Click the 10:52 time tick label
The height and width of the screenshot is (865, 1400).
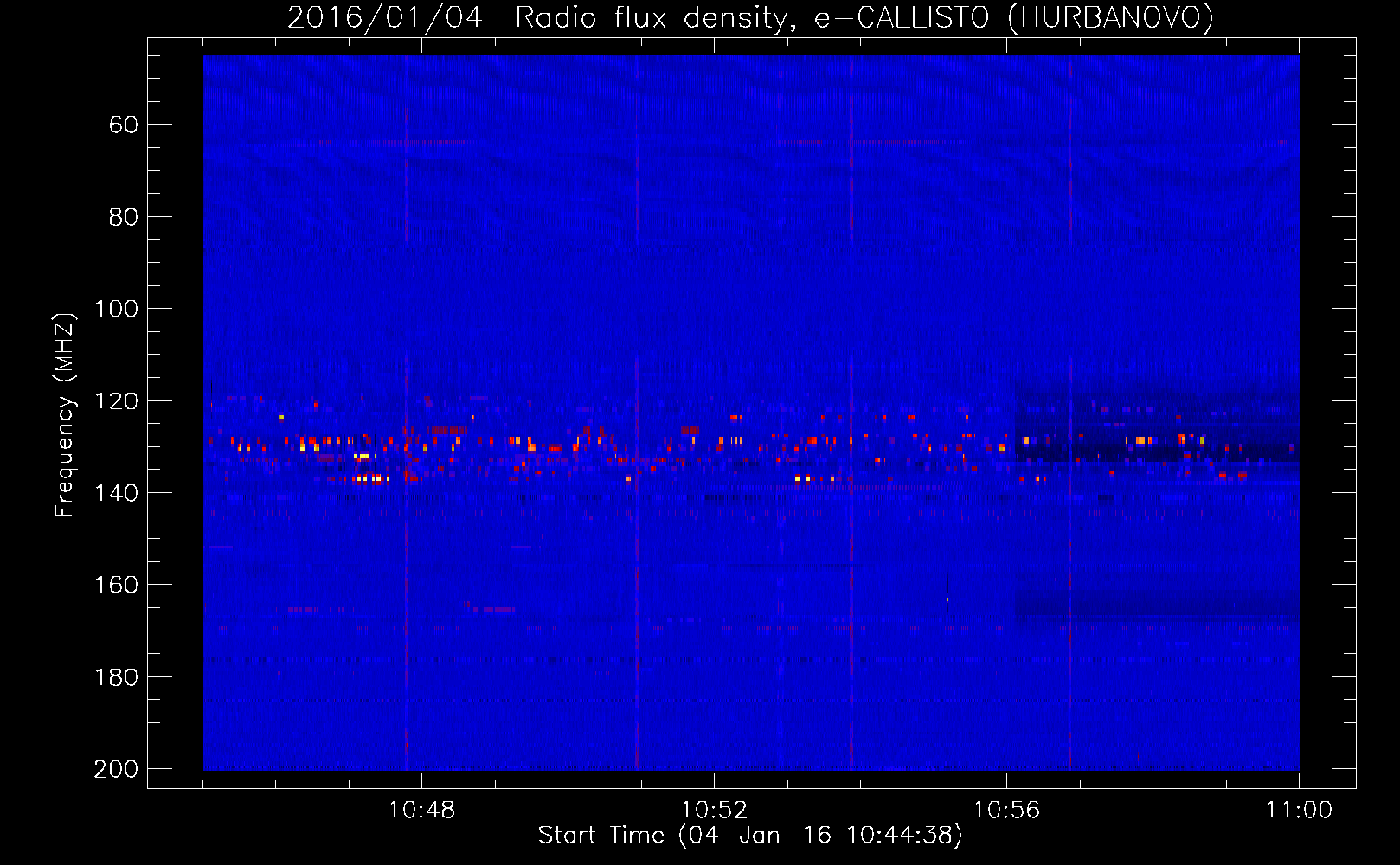(714, 811)
